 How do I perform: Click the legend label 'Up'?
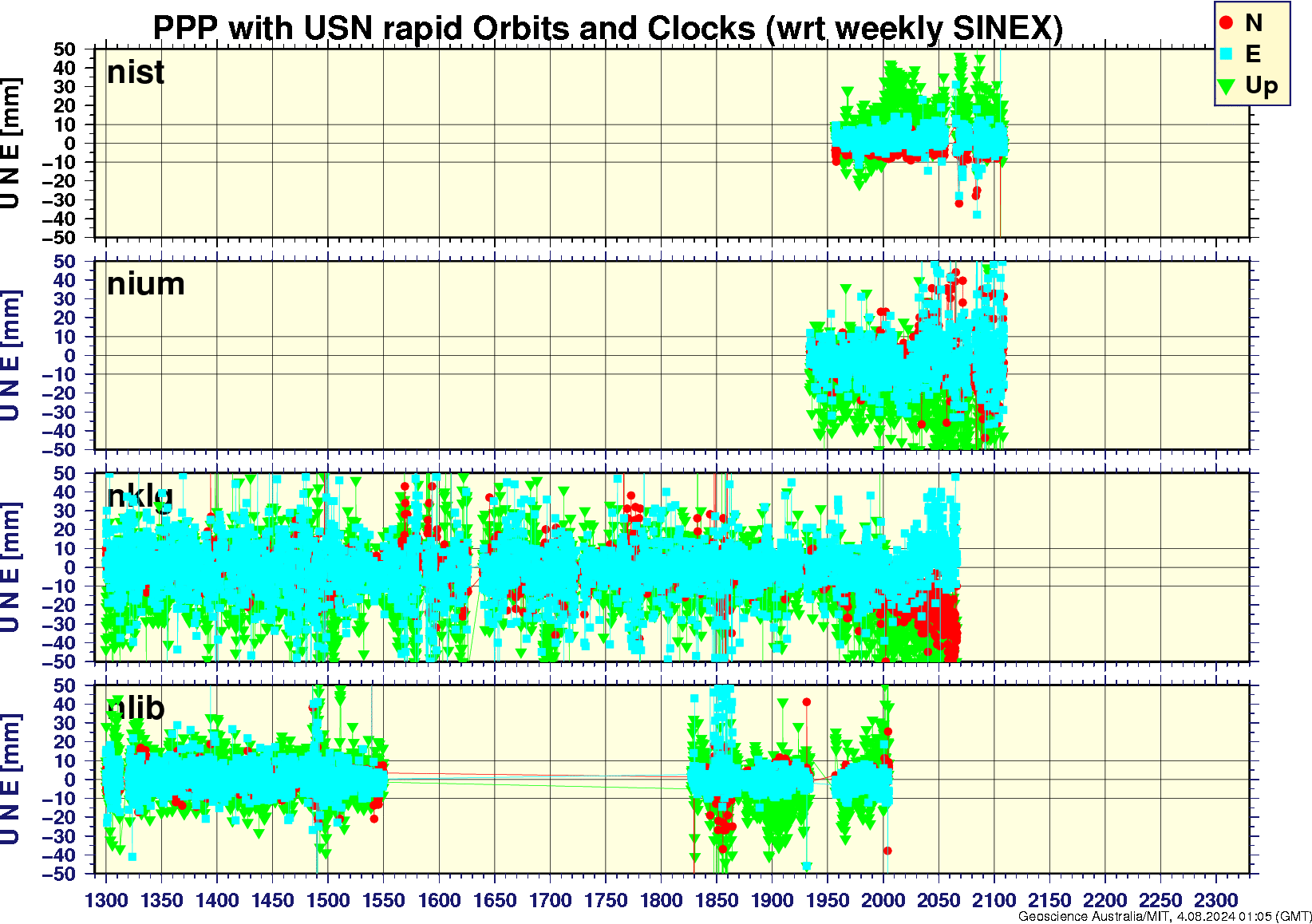(x=1262, y=85)
